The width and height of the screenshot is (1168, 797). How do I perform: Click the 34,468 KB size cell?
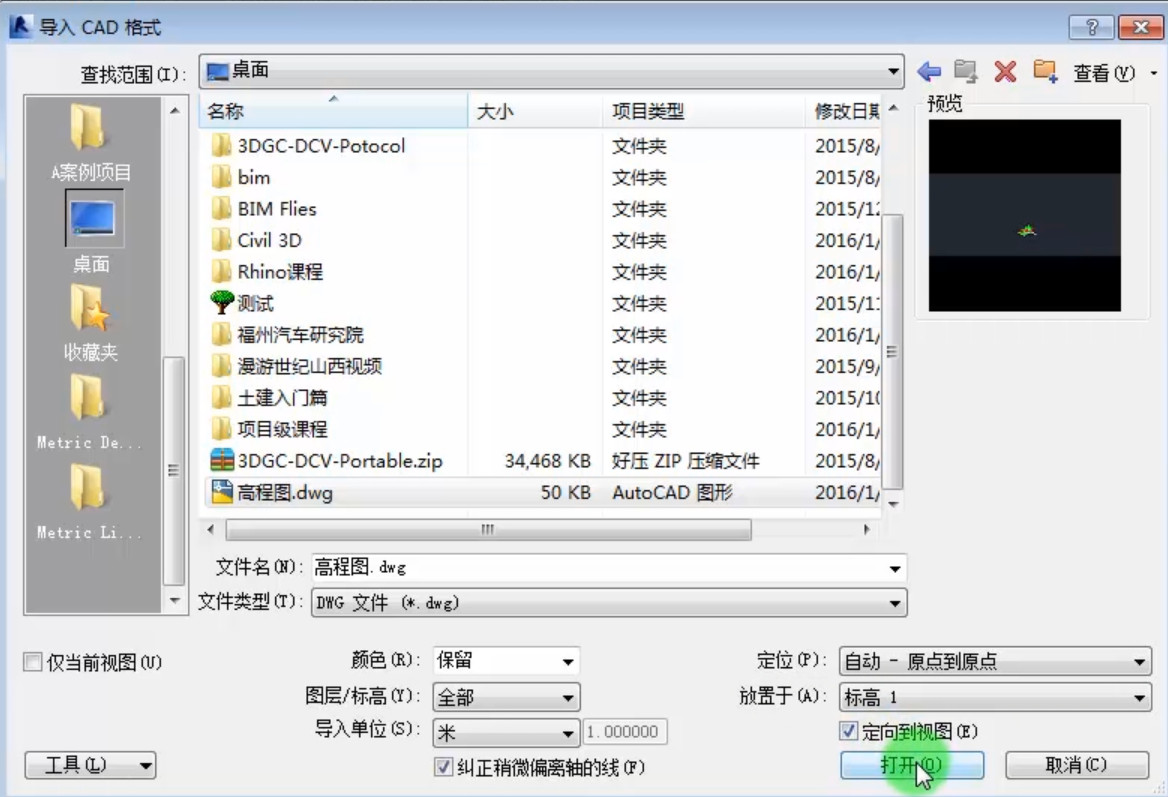pyautogui.click(x=548, y=461)
